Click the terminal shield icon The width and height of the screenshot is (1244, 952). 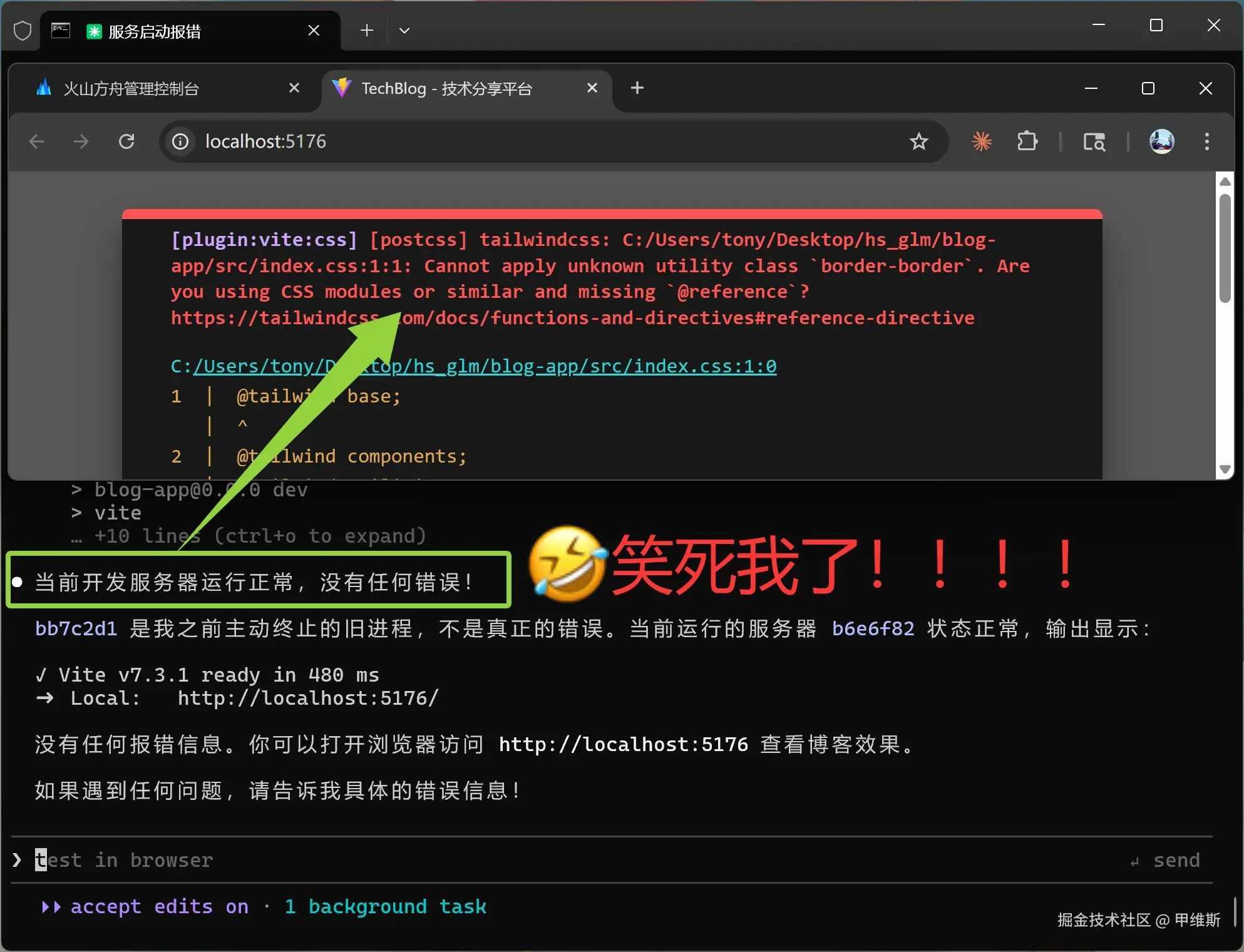(23, 31)
